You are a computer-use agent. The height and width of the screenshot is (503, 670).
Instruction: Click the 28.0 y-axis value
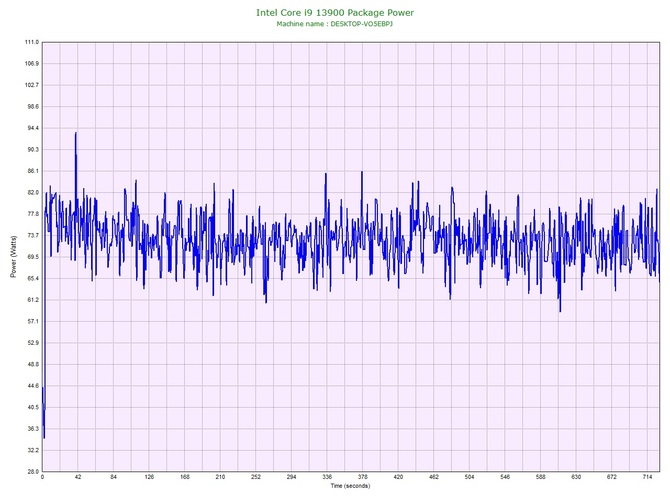pyautogui.click(x=33, y=472)
